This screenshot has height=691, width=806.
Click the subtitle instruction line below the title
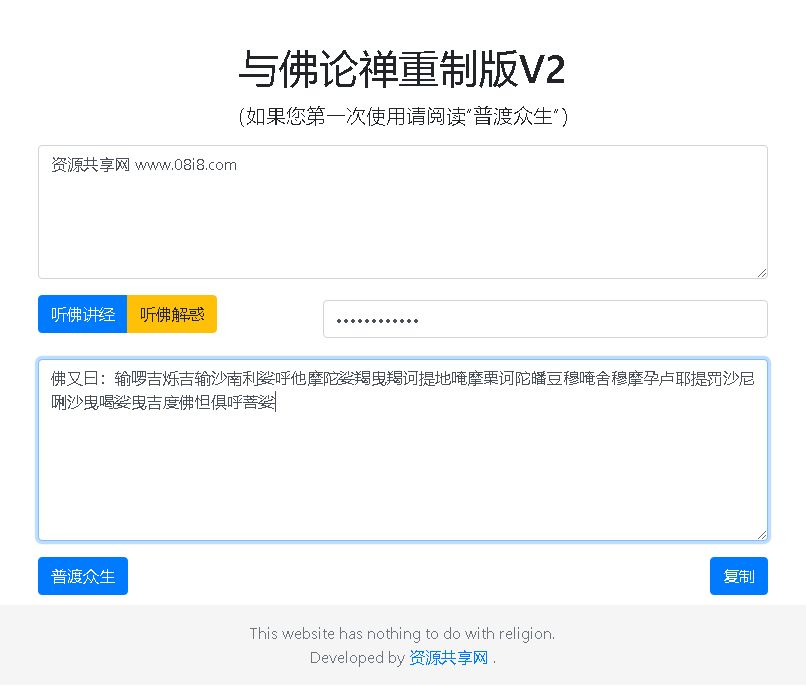(x=403, y=117)
